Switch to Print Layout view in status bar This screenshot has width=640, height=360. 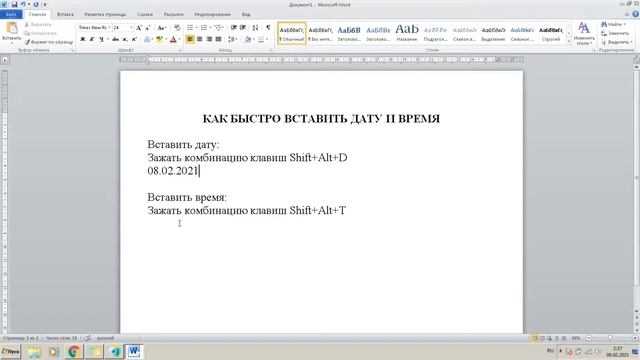(534, 338)
